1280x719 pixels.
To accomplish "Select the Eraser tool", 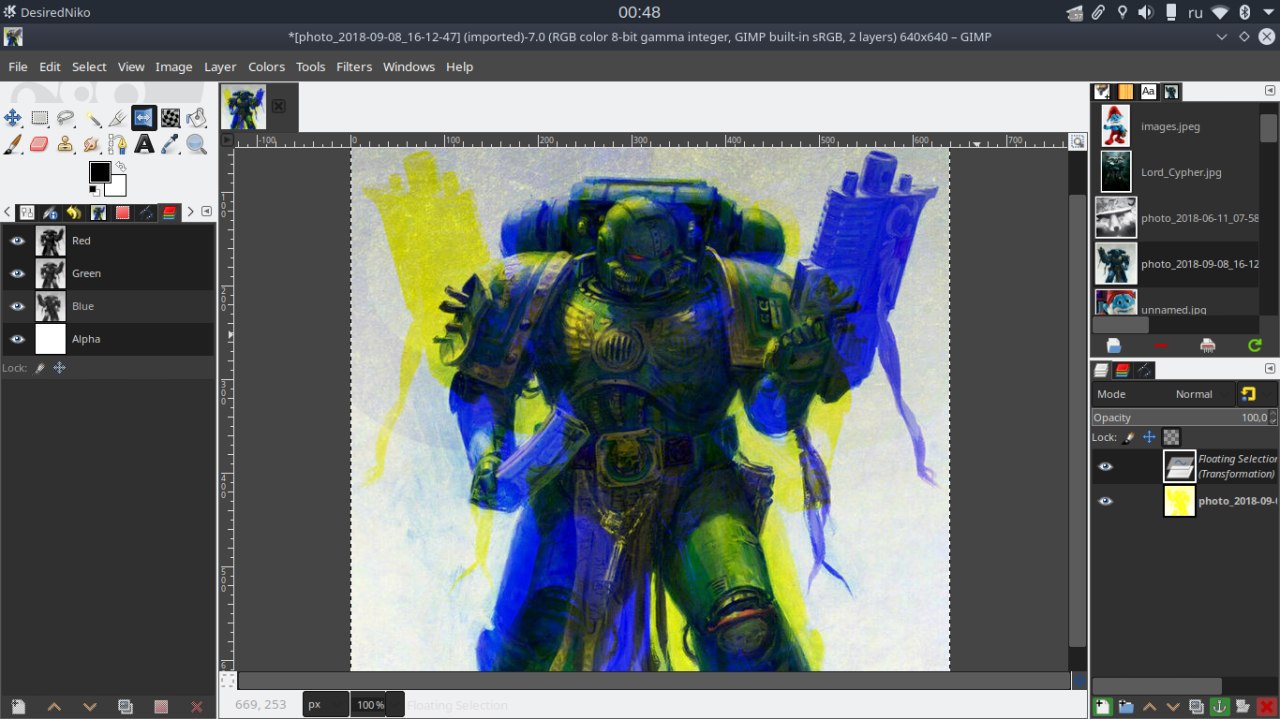I will 40,144.
